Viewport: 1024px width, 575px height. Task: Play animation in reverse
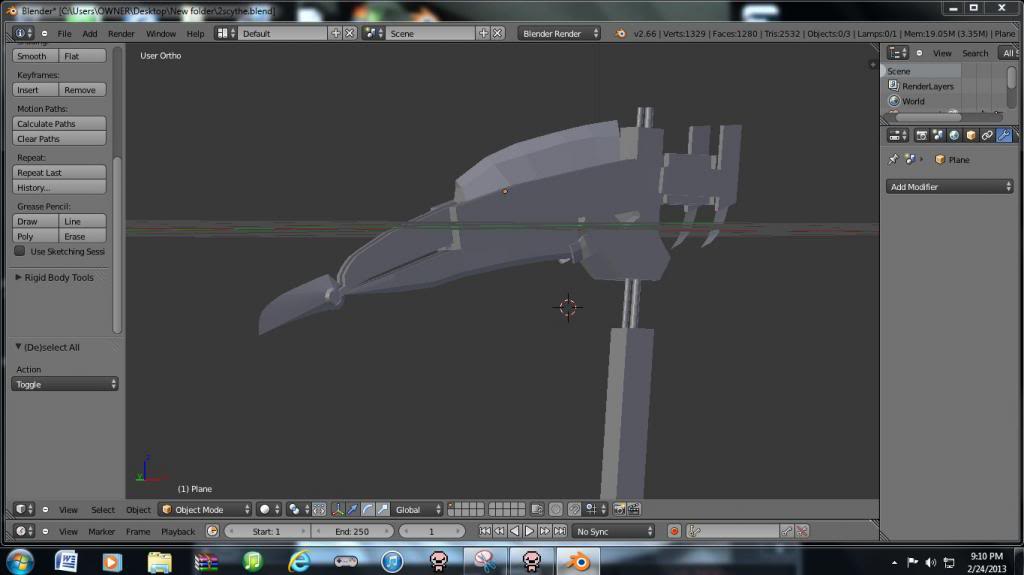tap(515, 531)
